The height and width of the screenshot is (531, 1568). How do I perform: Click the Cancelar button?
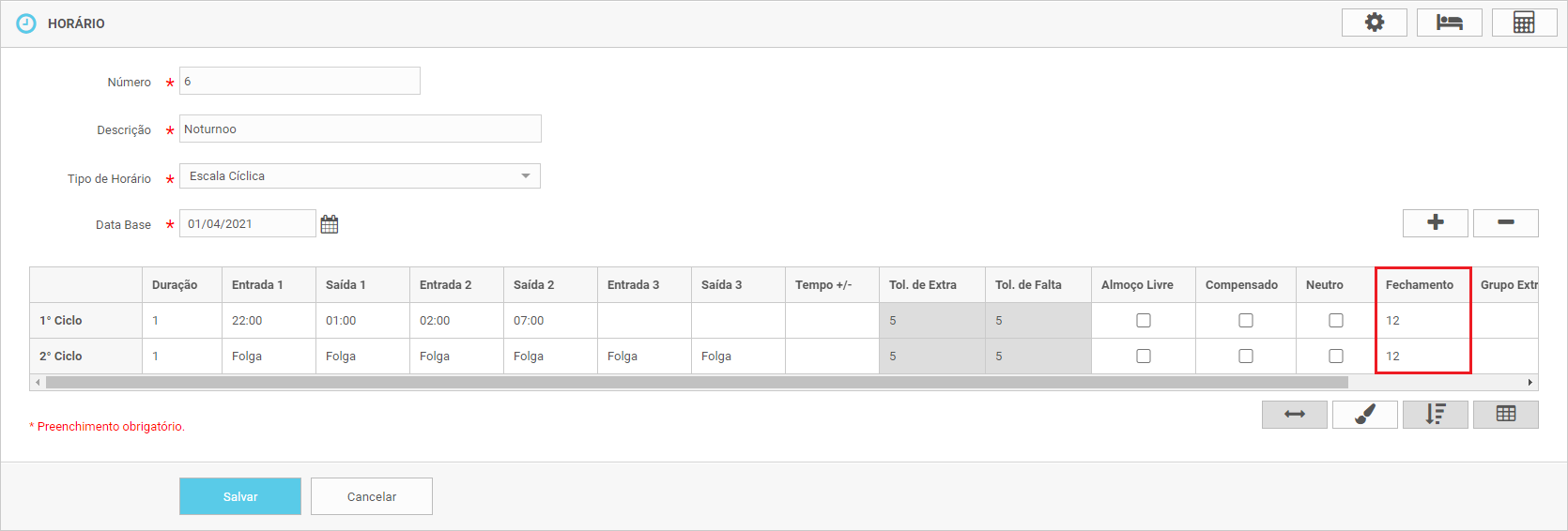point(372,496)
